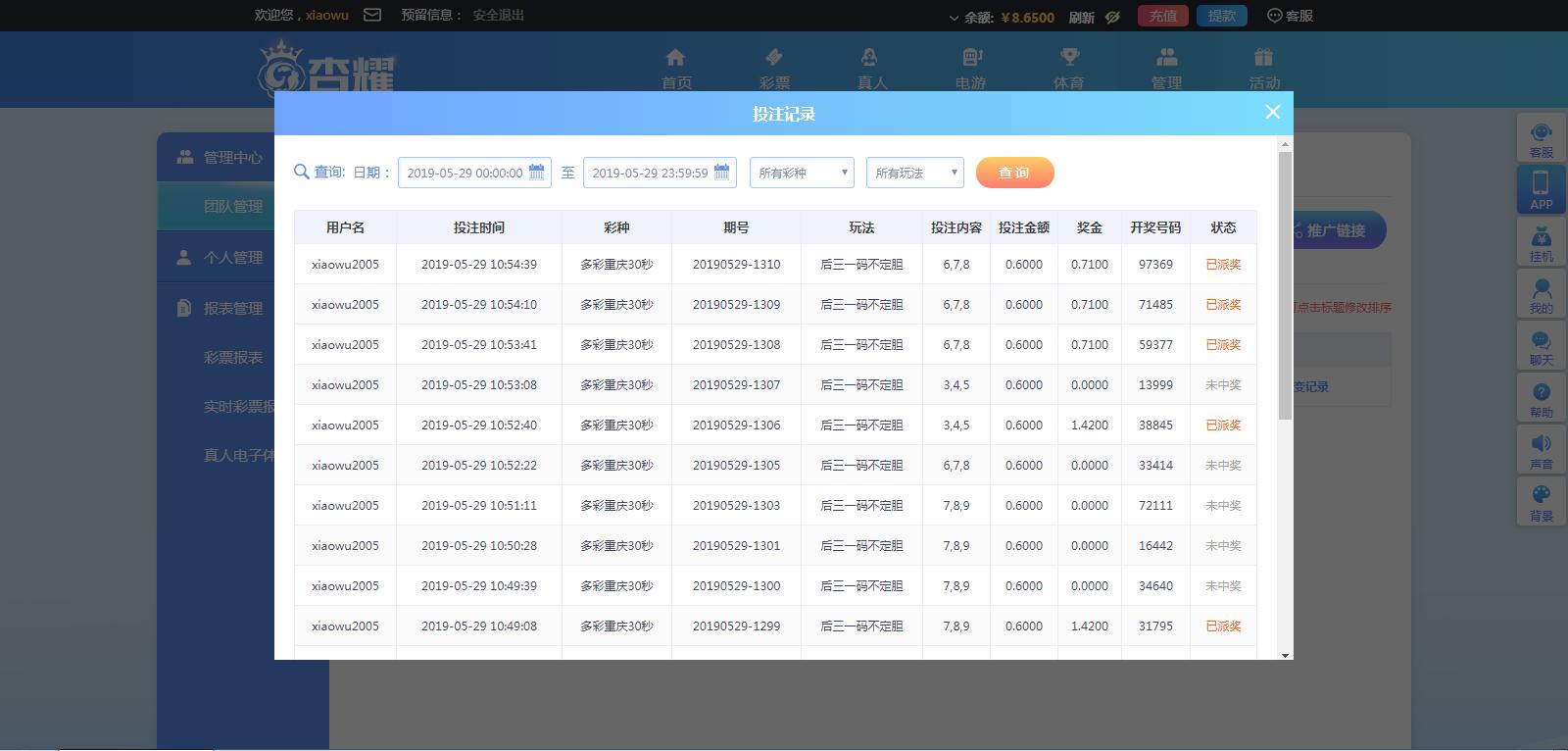Click the end date input 23:59:59
Image resolution: width=1568 pixels, height=751 pixels.
pyautogui.click(x=660, y=173)
